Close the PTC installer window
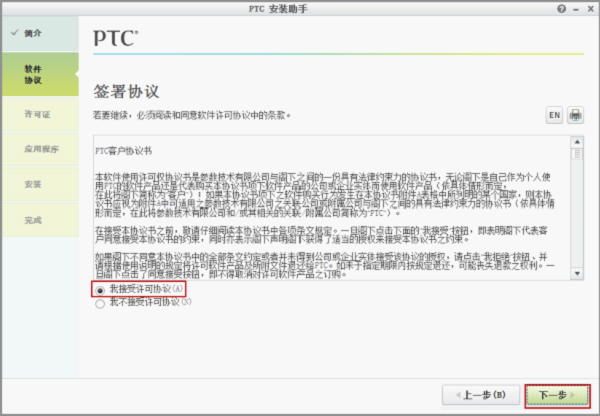This screenshot has width=600, height=416. pyautogui.click(x=590, y=8)
